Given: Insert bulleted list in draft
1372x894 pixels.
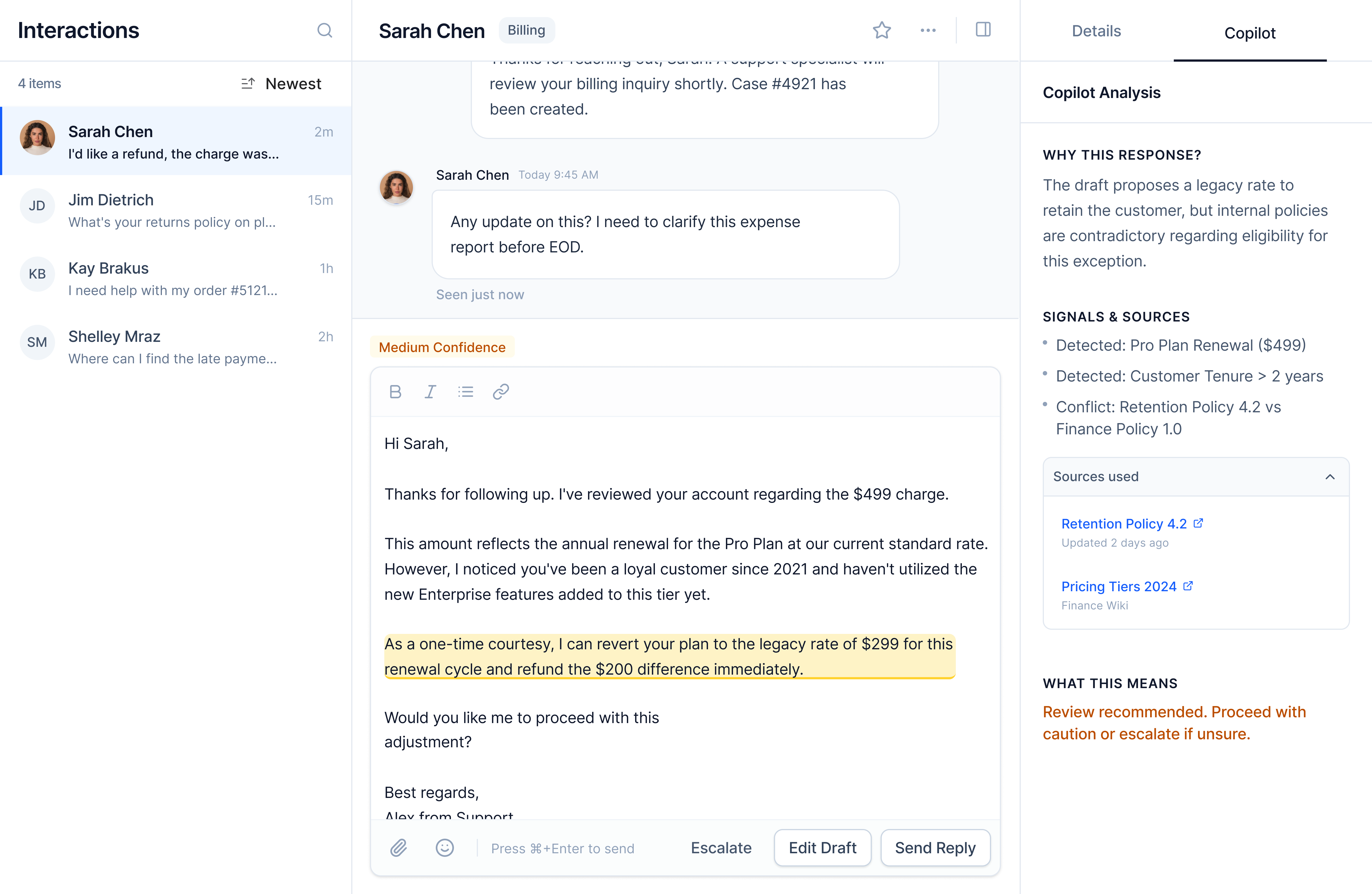Looking at the screenshot, I should click(x=466, y=392).
